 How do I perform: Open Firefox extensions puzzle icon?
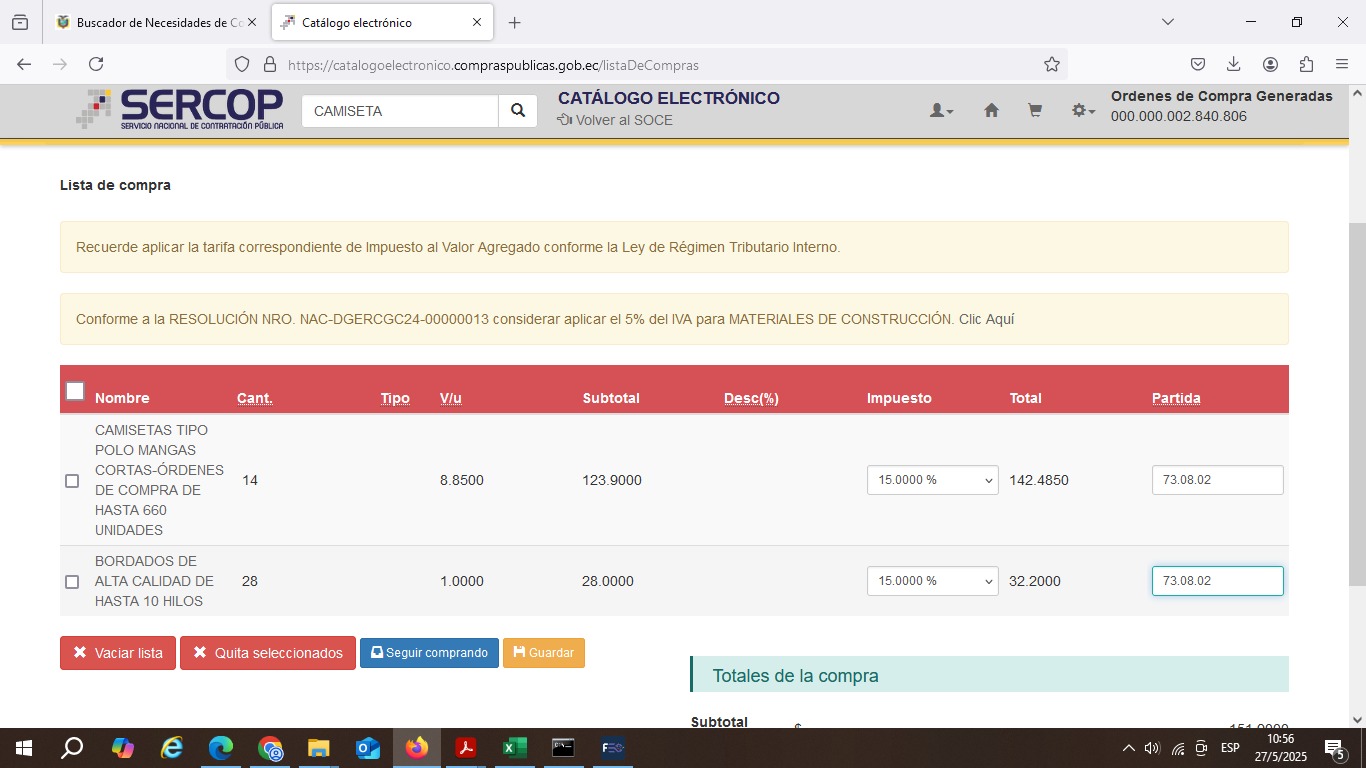(x=1306, y=64)
